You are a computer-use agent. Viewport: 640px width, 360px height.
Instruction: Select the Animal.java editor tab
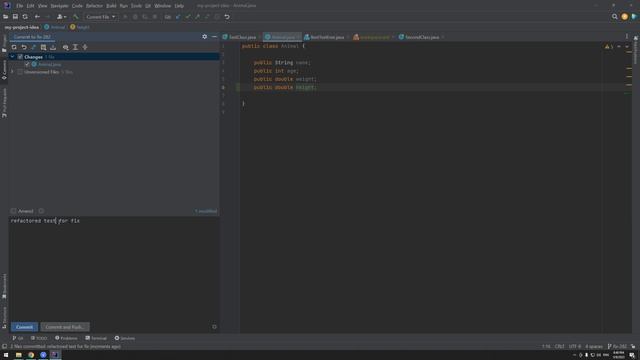pos(282,37)
